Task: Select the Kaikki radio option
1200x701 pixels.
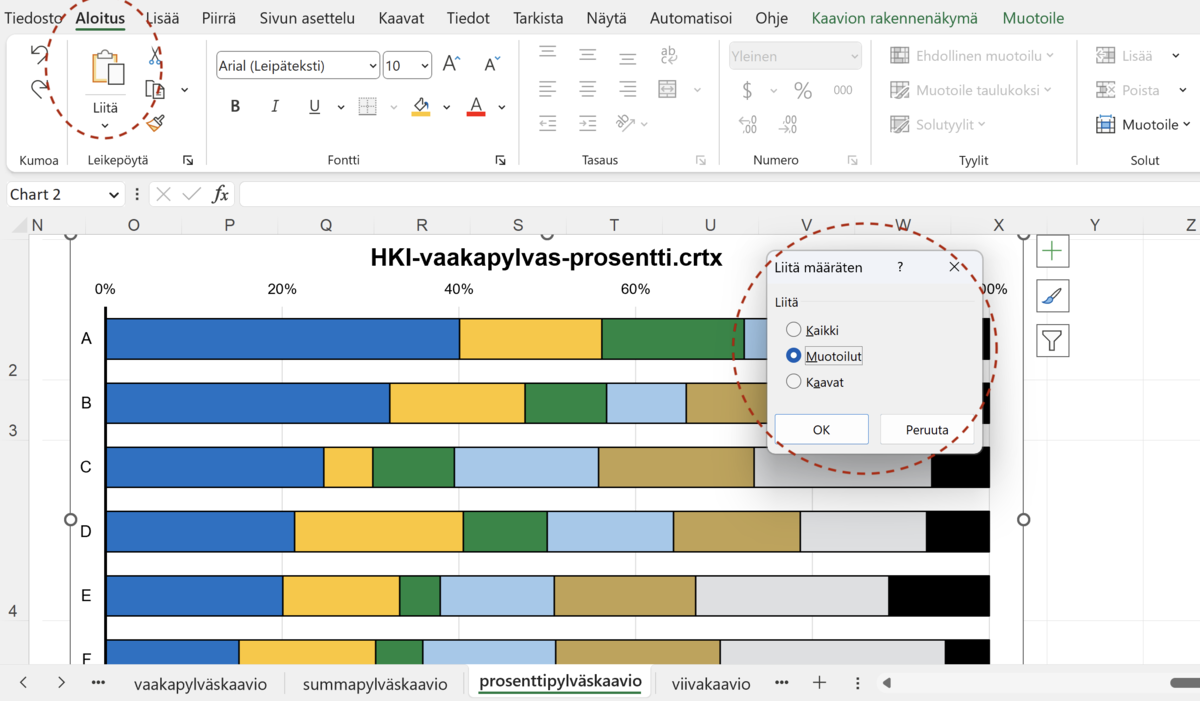Action: click(794, 330)
